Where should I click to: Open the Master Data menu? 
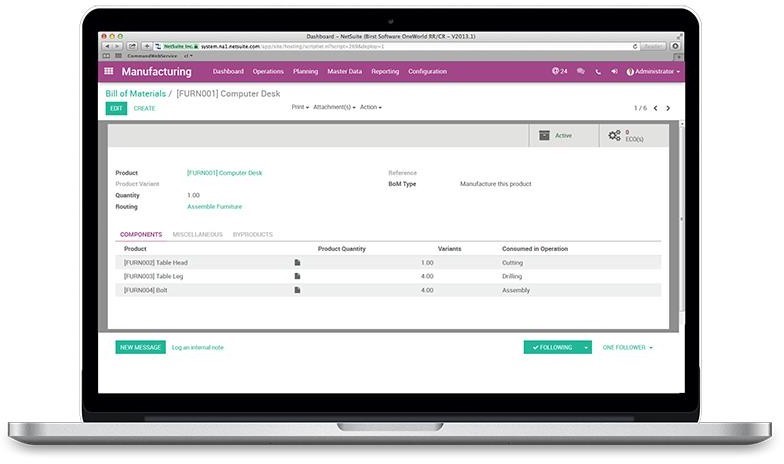tap(344, 72)
